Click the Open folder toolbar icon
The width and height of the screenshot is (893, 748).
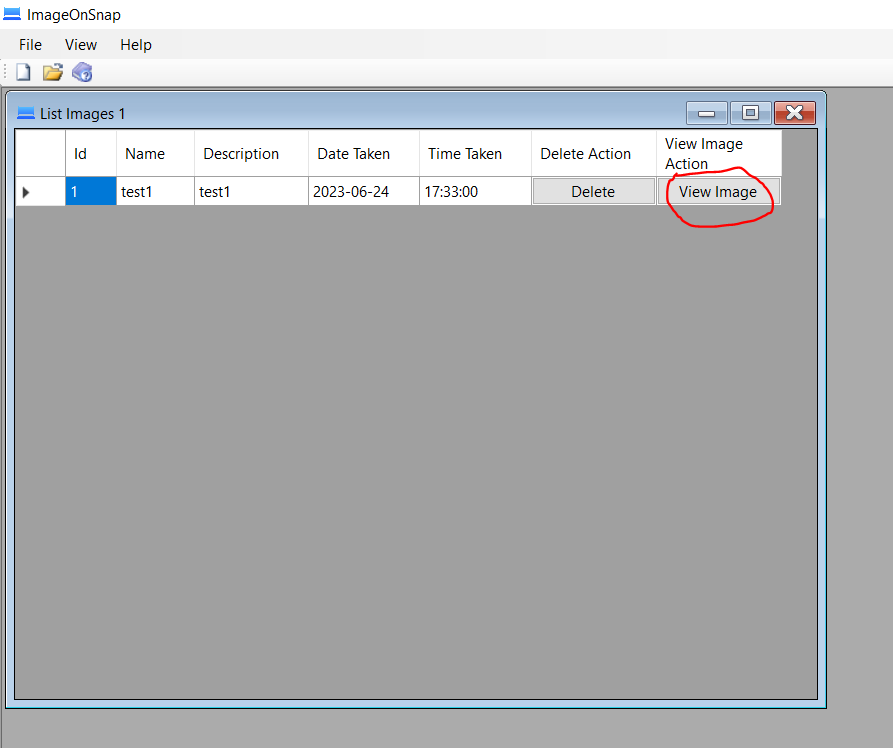click(52, 72)
